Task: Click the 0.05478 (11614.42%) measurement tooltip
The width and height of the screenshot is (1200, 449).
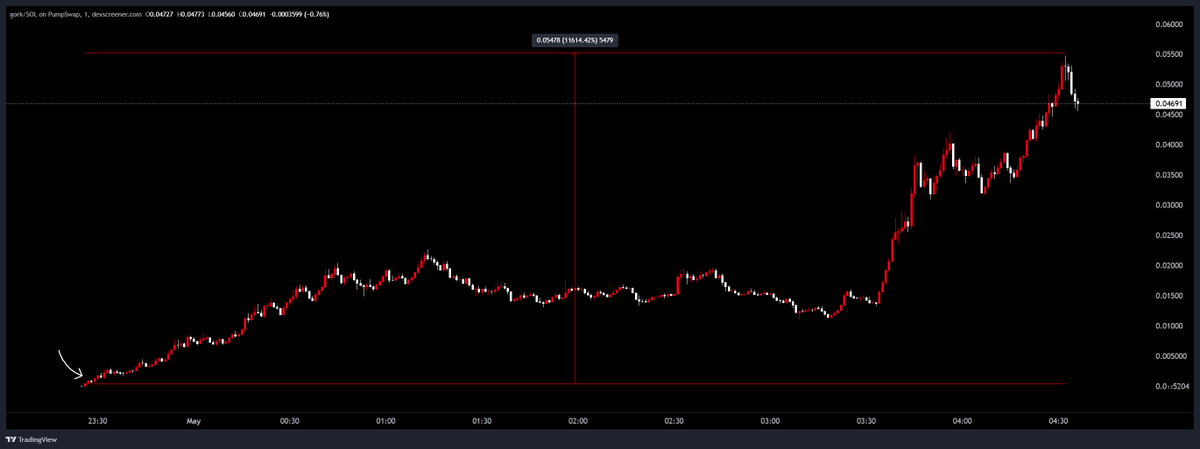Action: coord(576,40)
